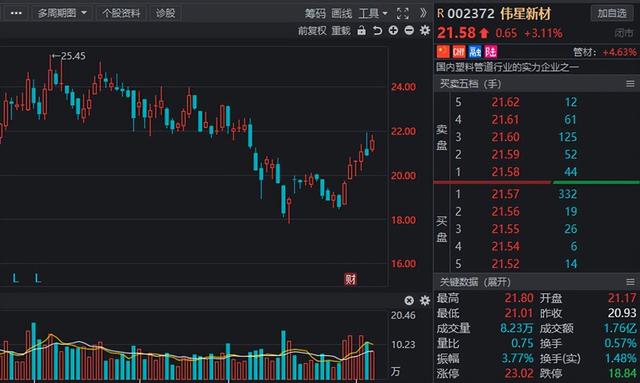Select buy level 1 price 21.57
This screenshot has width=640, height=383.
pos(505,194)
